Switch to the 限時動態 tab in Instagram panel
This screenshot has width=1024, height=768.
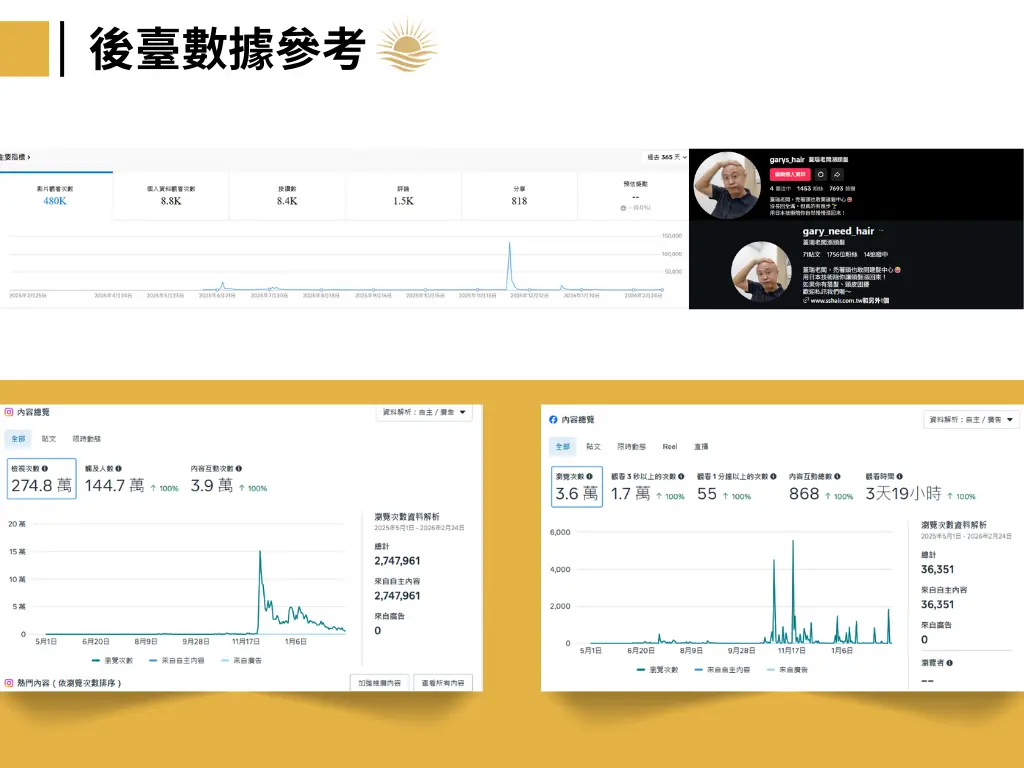coord(87,439)
